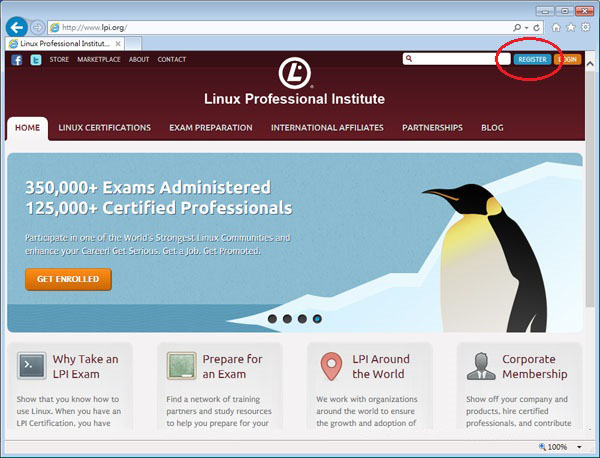Screen dimensions: 600x458
Task: Click the Register button
Action: 532,60
